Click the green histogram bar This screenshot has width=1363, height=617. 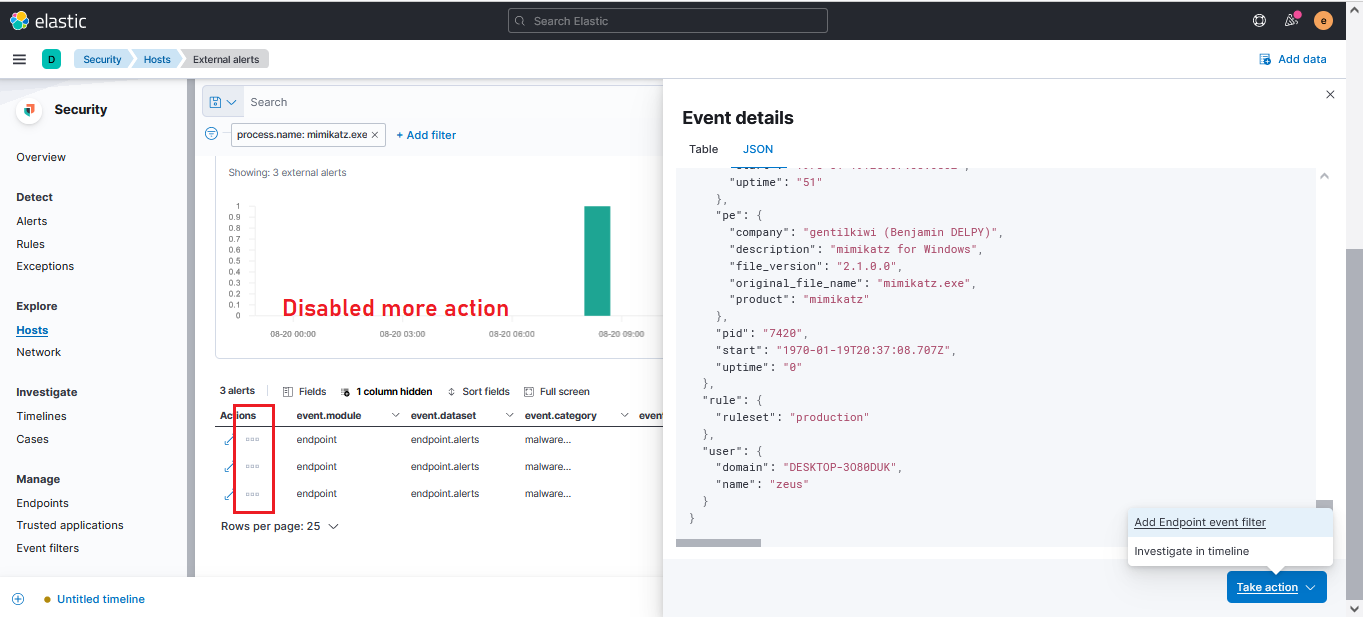coord(597,261)
